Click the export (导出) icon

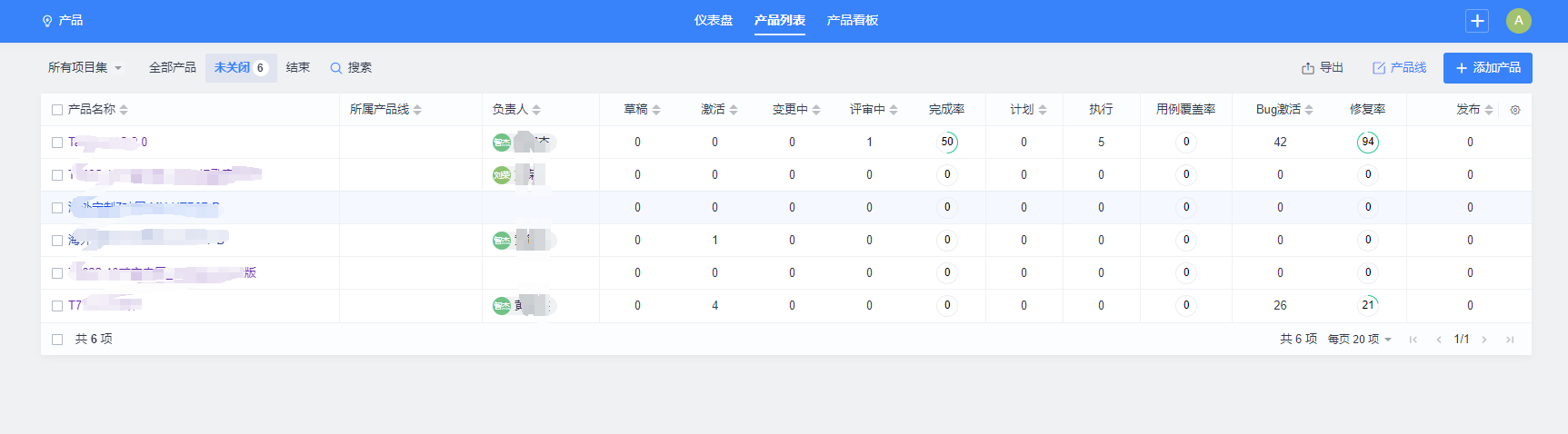tap(1308, 68)
